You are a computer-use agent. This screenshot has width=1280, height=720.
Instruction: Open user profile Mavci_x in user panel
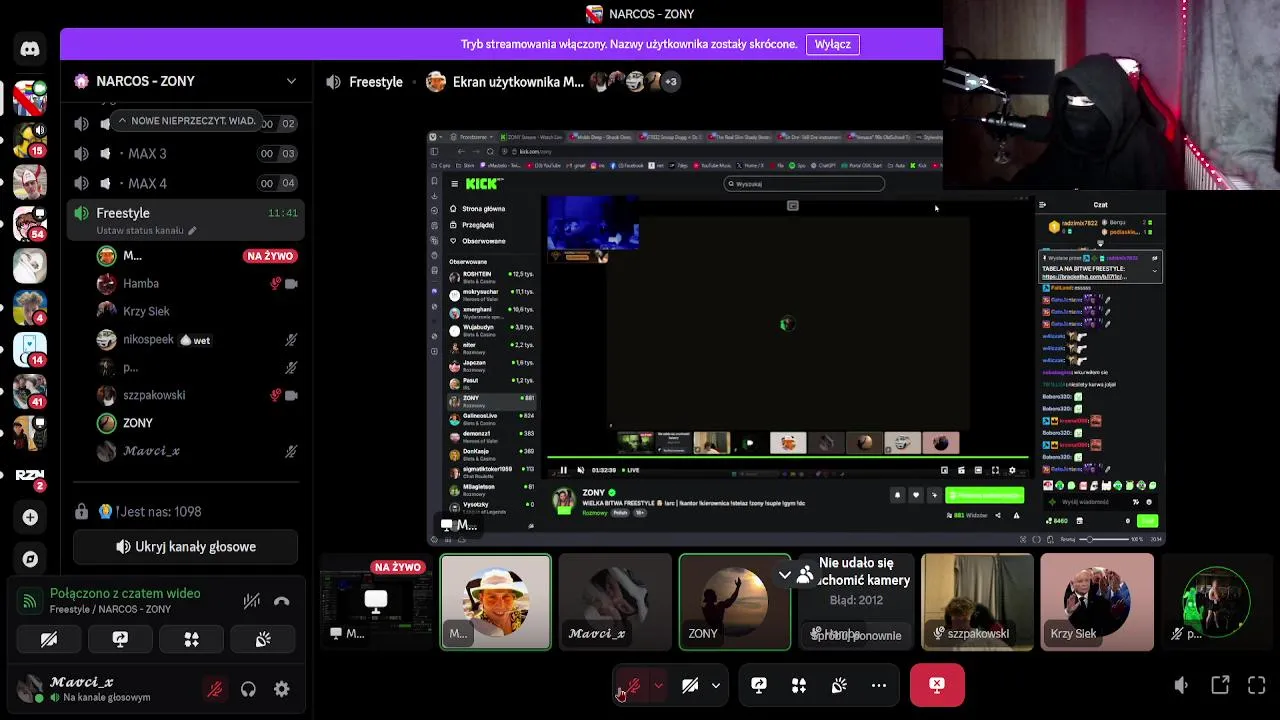click(100, 689)
